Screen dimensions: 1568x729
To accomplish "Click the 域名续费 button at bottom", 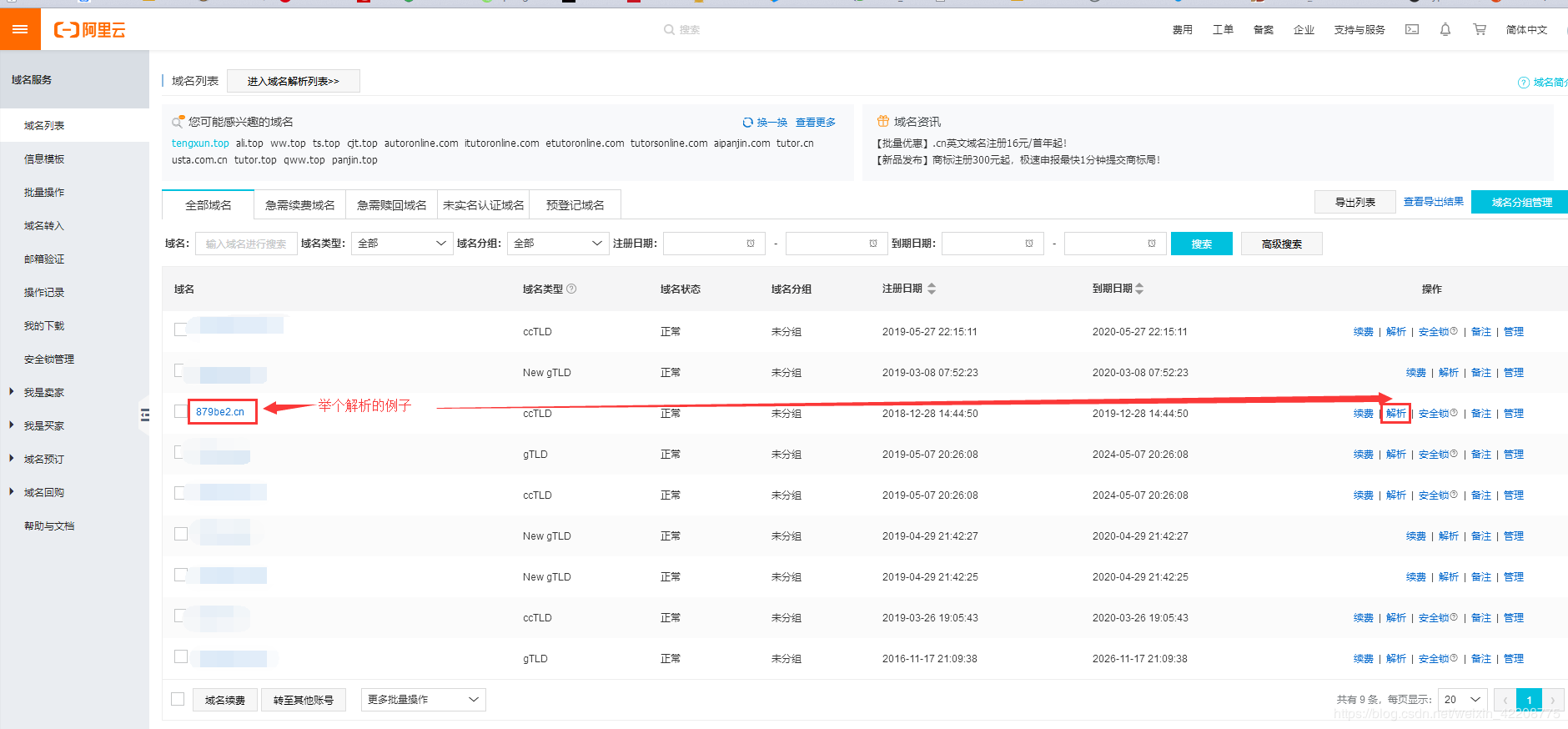I will point(225,700).
